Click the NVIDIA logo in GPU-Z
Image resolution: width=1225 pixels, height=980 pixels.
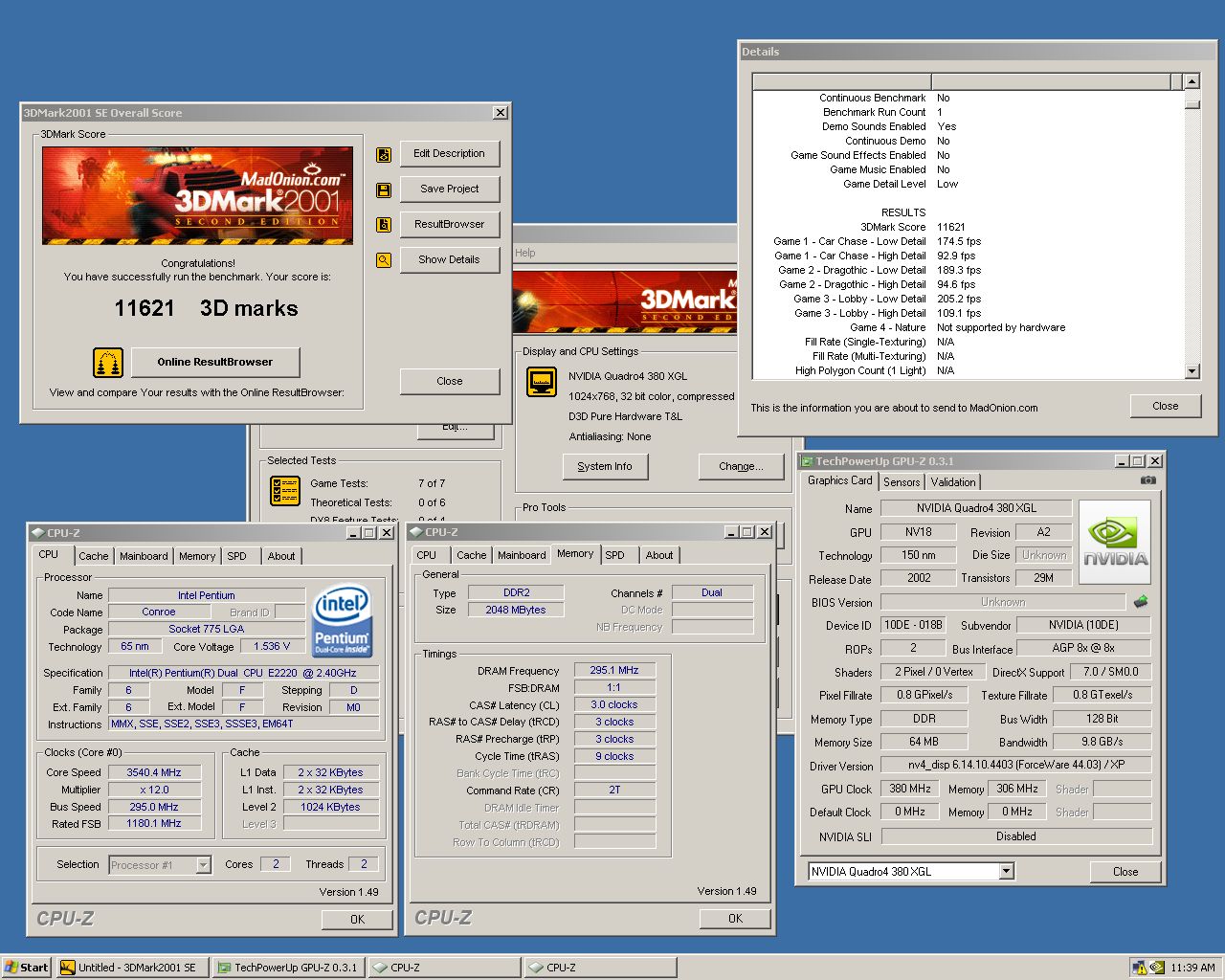pyautogui.click(x=1115, y=543)
